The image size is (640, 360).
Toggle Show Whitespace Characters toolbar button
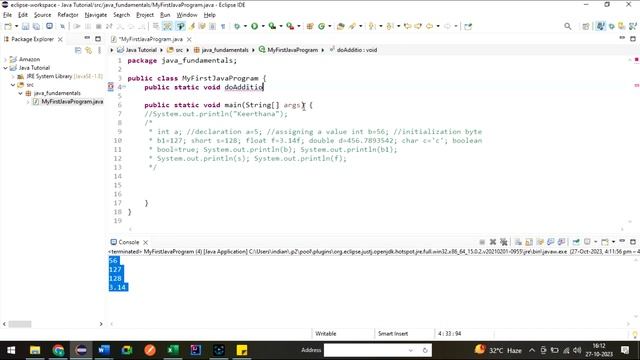coord(223,26)
